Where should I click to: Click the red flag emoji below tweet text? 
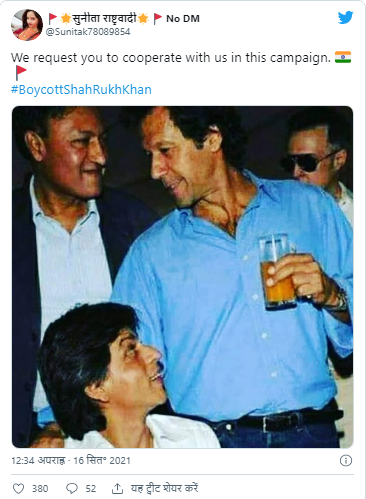pyautogui.click(x=21, y=73)
